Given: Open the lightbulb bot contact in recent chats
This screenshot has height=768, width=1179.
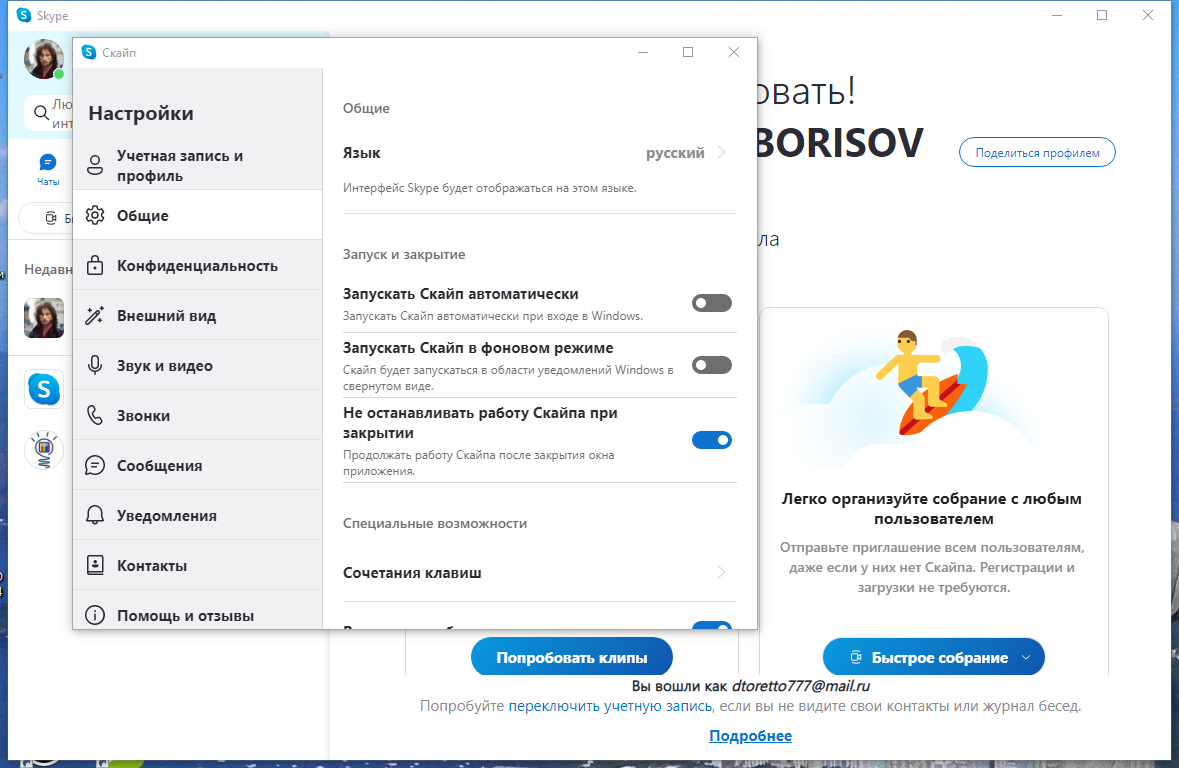Looking at the screenshot, I should point(44,450).
